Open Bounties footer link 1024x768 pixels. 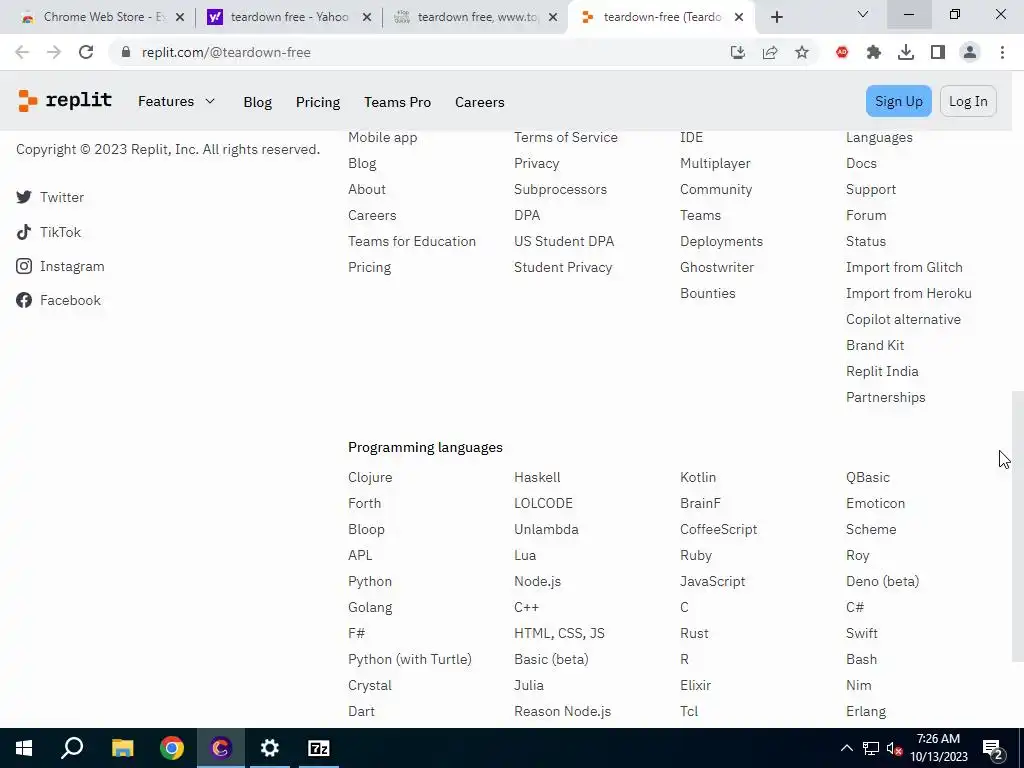coord(707,293)
